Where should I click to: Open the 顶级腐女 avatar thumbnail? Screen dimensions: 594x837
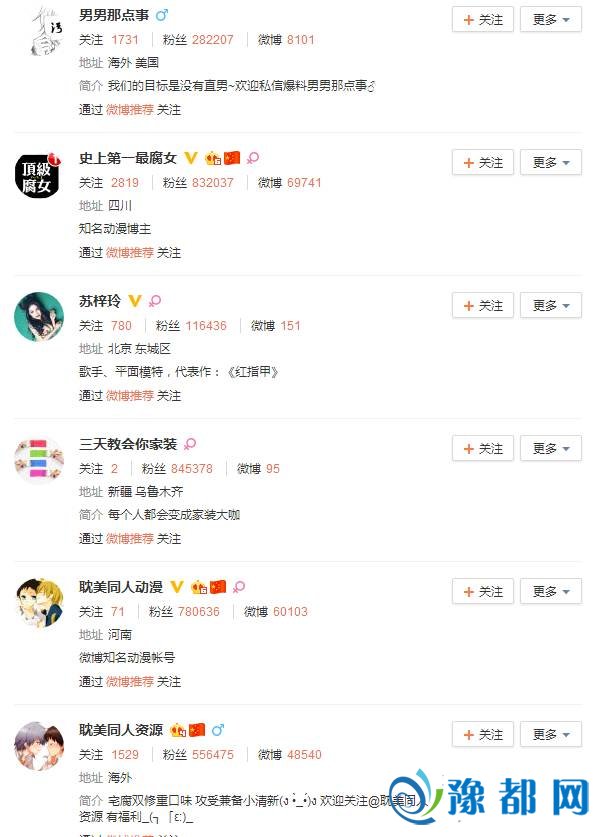(38, 175)
